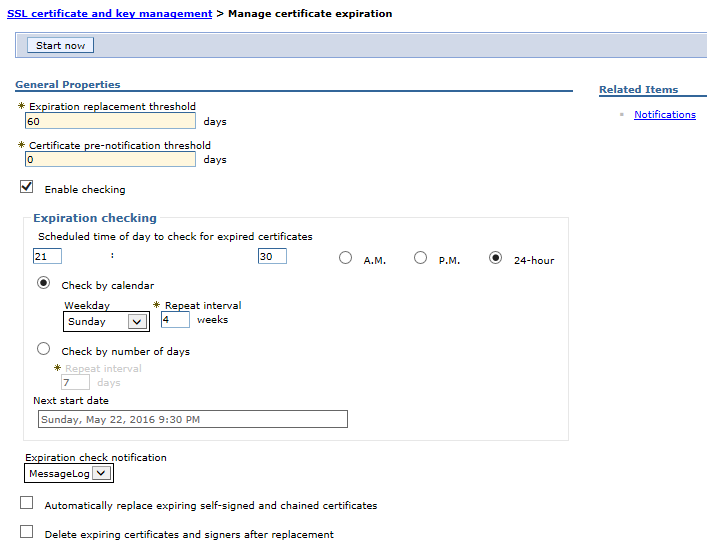The image size is (707, 547).
Task: Click the Start now button
Action: 60,45
